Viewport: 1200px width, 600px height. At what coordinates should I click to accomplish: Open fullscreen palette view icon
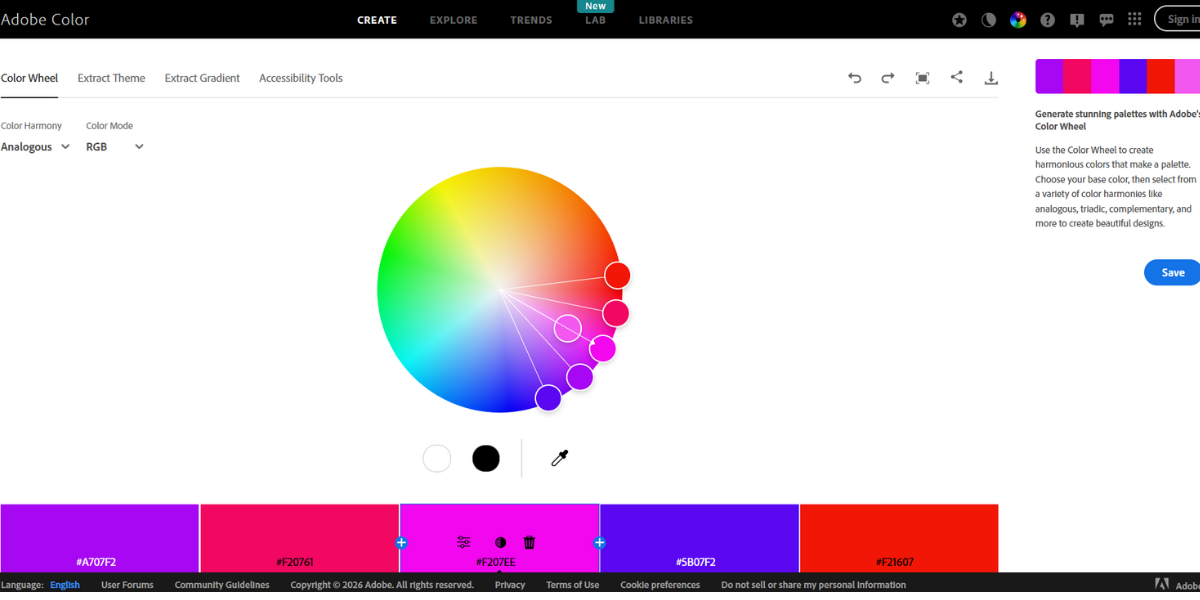click(922, 78)
